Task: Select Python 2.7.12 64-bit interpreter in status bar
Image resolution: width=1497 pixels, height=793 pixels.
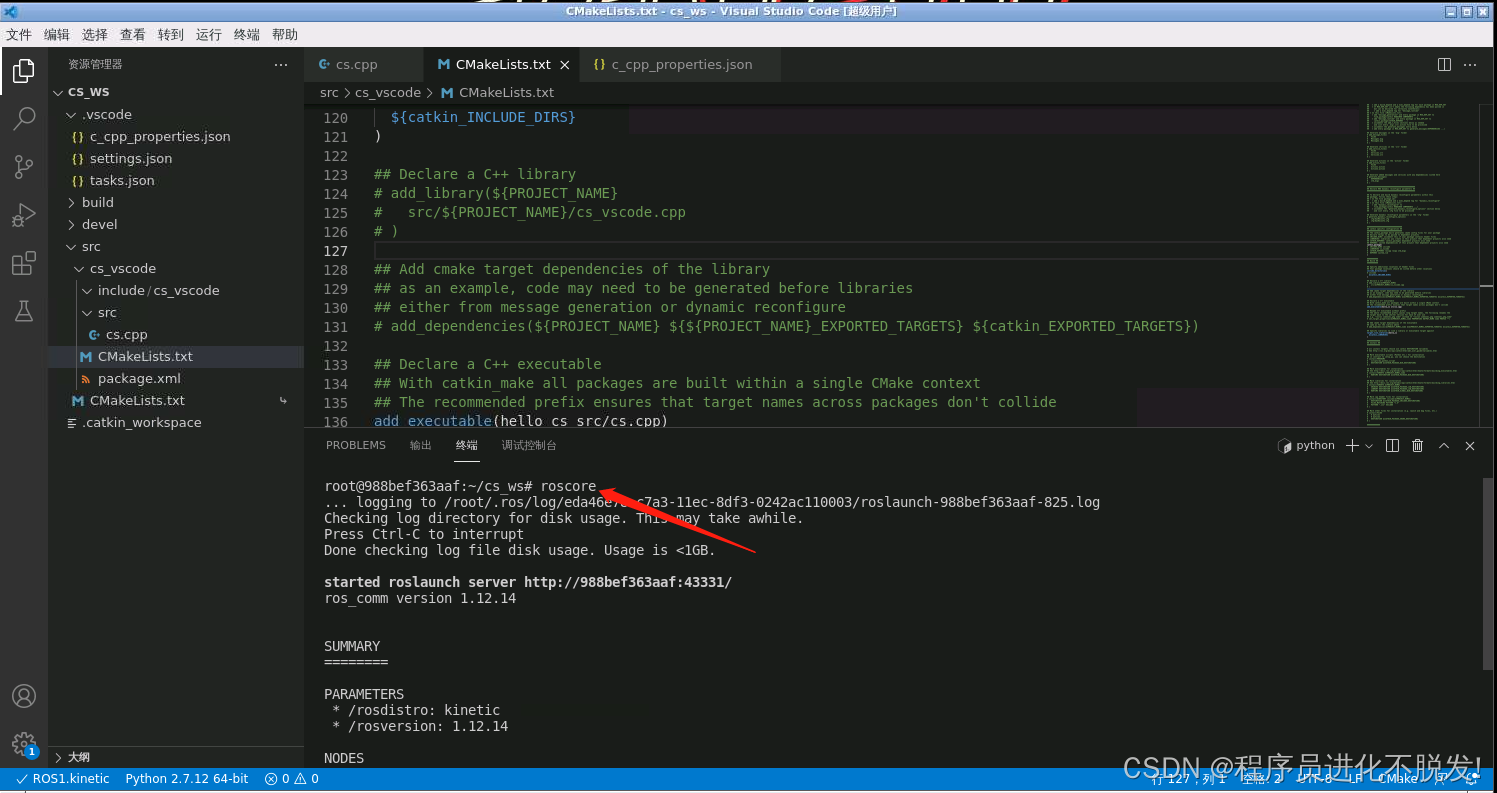Action: [187, 779]
